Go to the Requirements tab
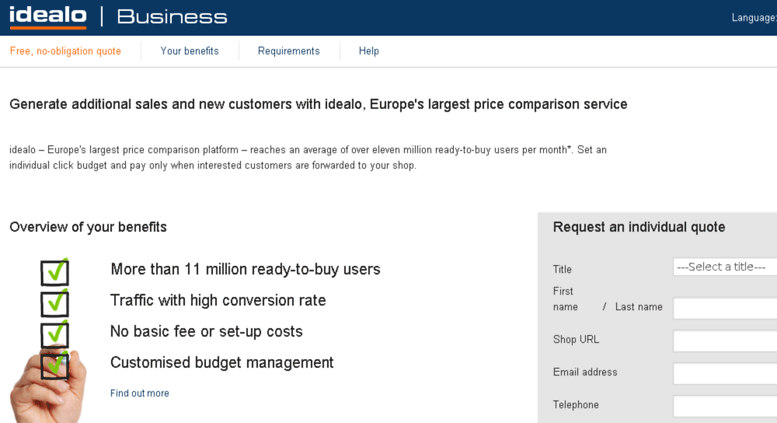 (288, 51)
